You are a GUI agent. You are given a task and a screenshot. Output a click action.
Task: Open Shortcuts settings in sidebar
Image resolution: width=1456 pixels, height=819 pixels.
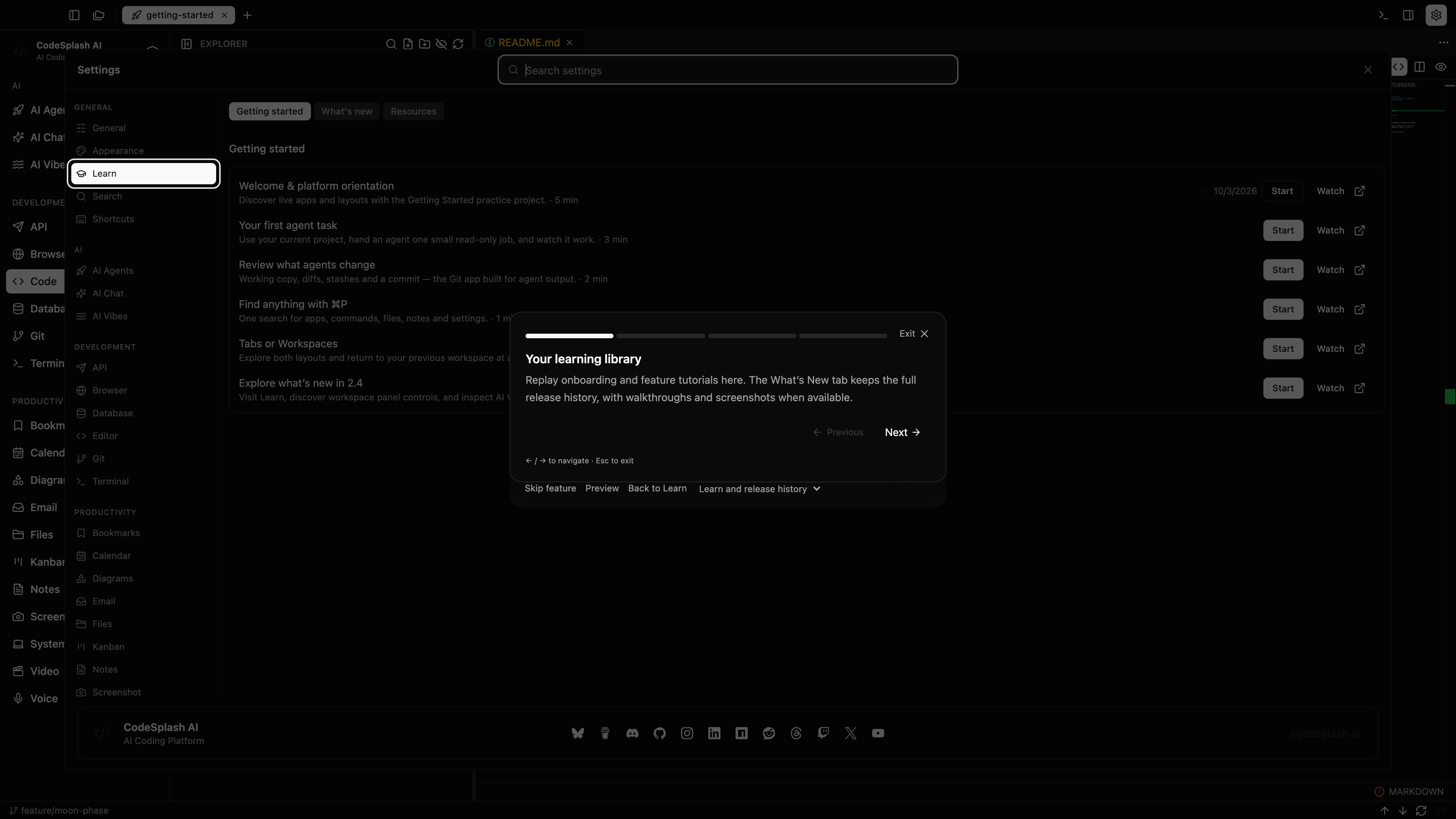coord(144,219)
